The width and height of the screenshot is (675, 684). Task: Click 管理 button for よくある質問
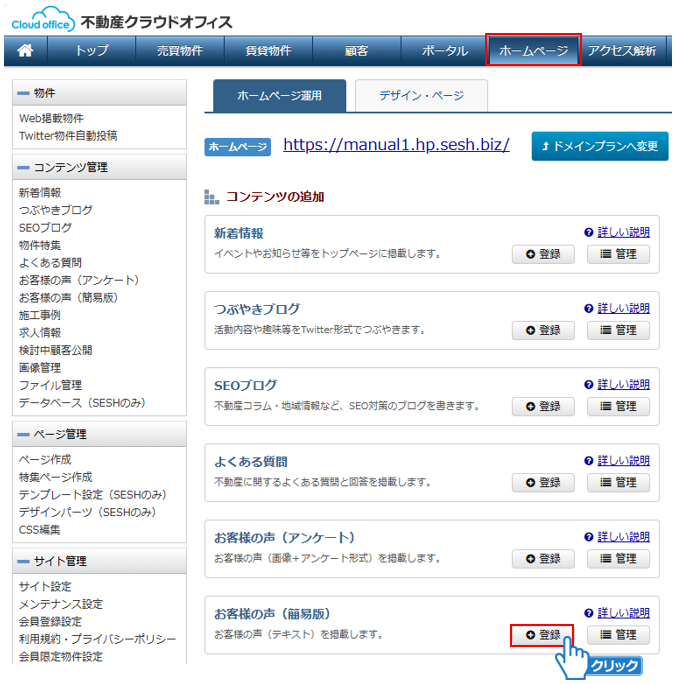click(618, 482)
